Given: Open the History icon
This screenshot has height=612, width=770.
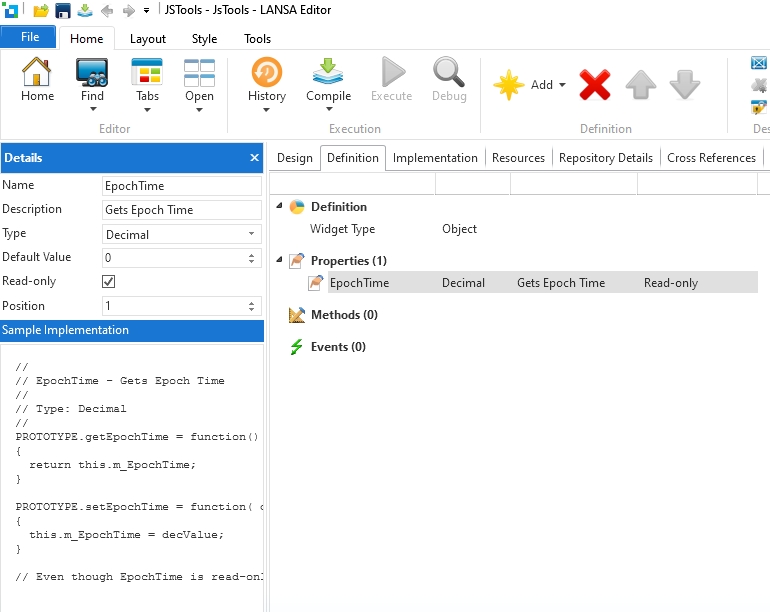Looking at the screenshot, I should click(267, 72).
